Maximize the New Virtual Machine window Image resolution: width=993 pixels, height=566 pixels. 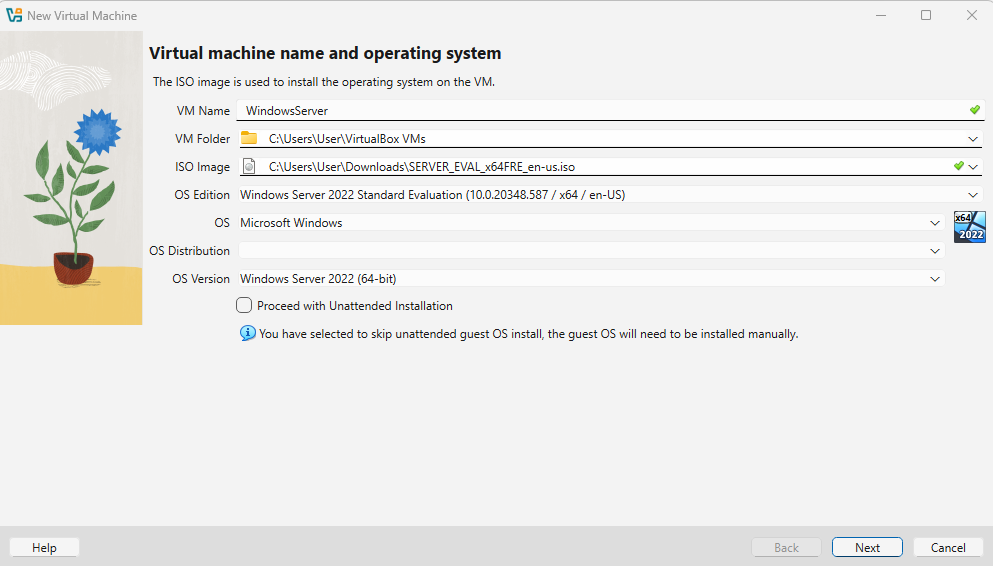926,15
